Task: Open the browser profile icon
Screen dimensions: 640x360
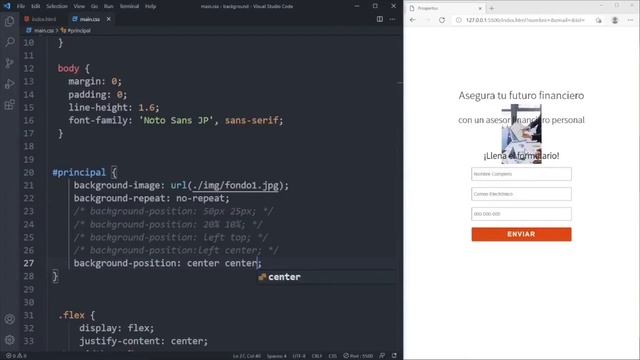Action: click(x=615, y=20)
